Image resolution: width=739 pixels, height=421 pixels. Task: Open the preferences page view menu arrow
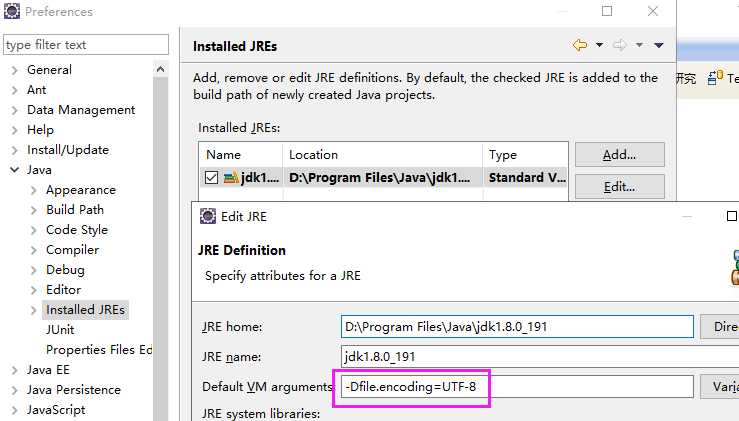tap(659, 45)
